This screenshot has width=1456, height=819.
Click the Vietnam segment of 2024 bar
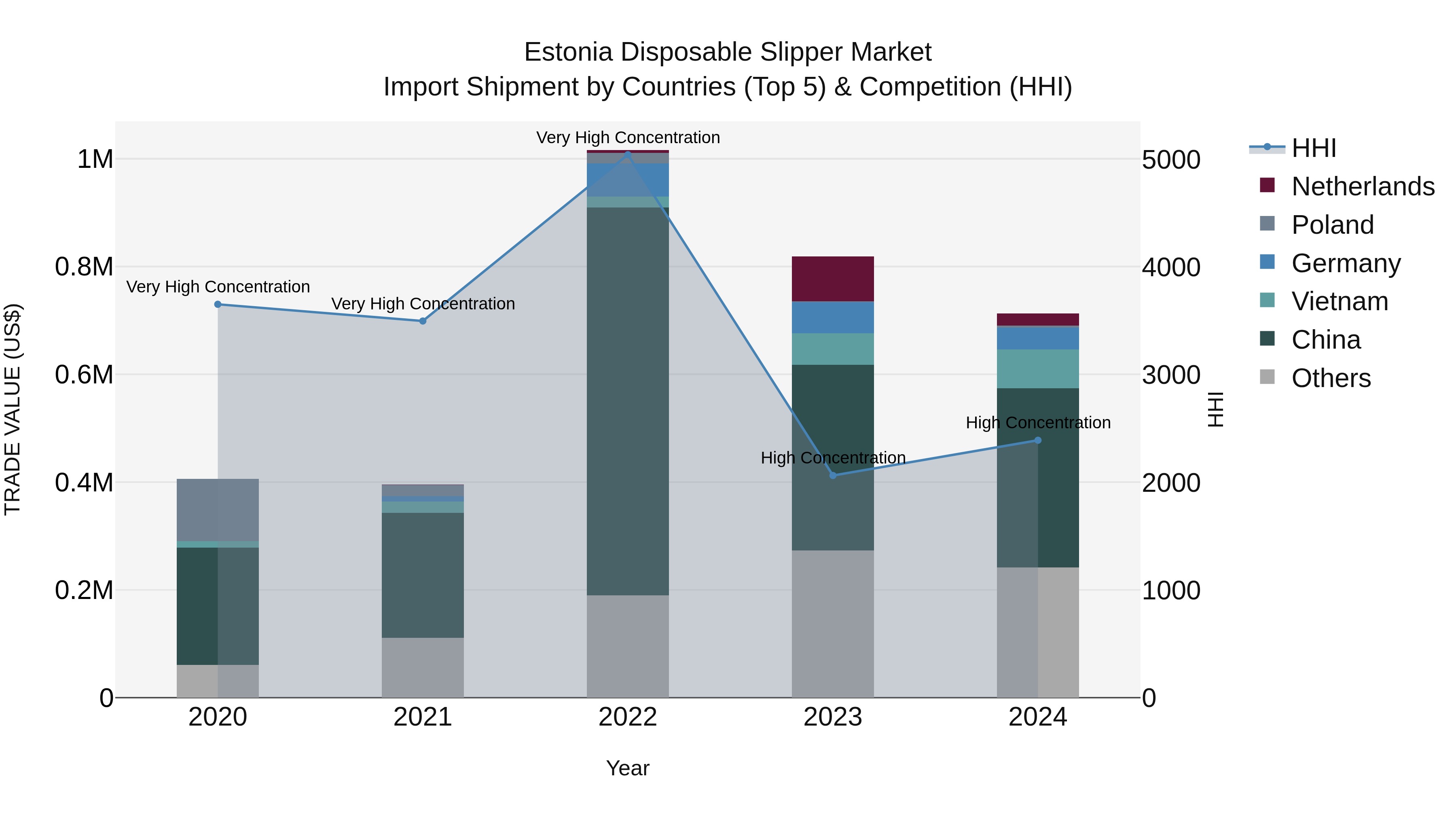coord(1038,368)
